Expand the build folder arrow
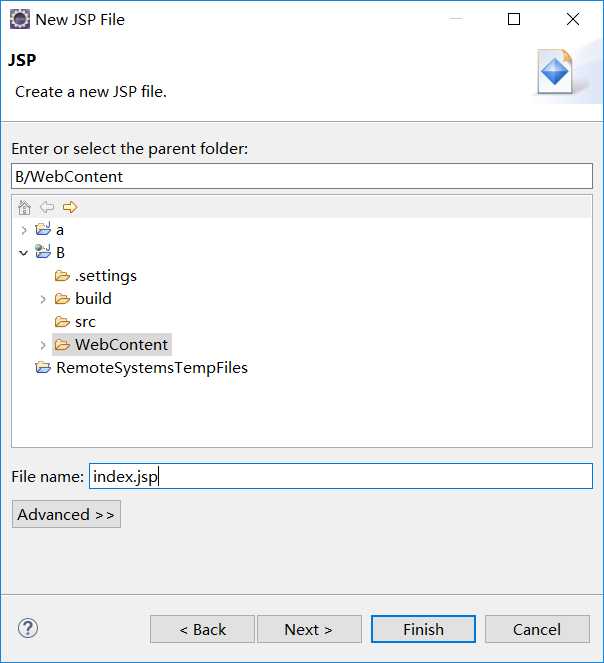This screenshot has width=604, height=663. click(x=43, y=299)
